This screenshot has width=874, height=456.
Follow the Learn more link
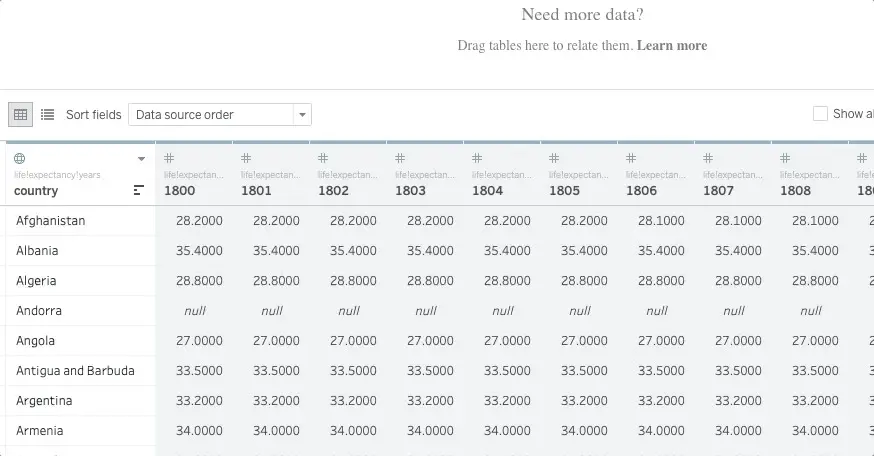pos(672,46)
